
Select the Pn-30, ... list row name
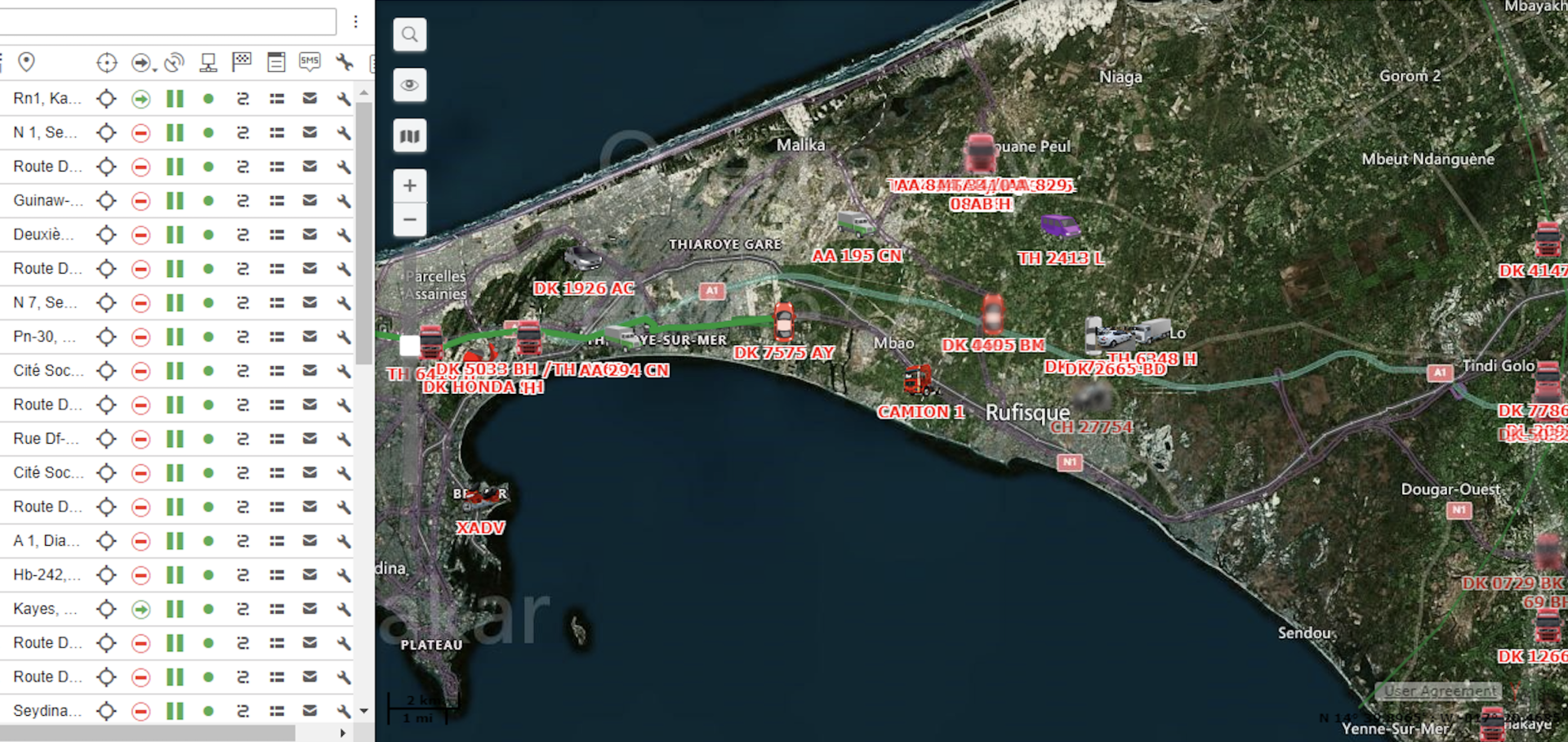[45, 337]
